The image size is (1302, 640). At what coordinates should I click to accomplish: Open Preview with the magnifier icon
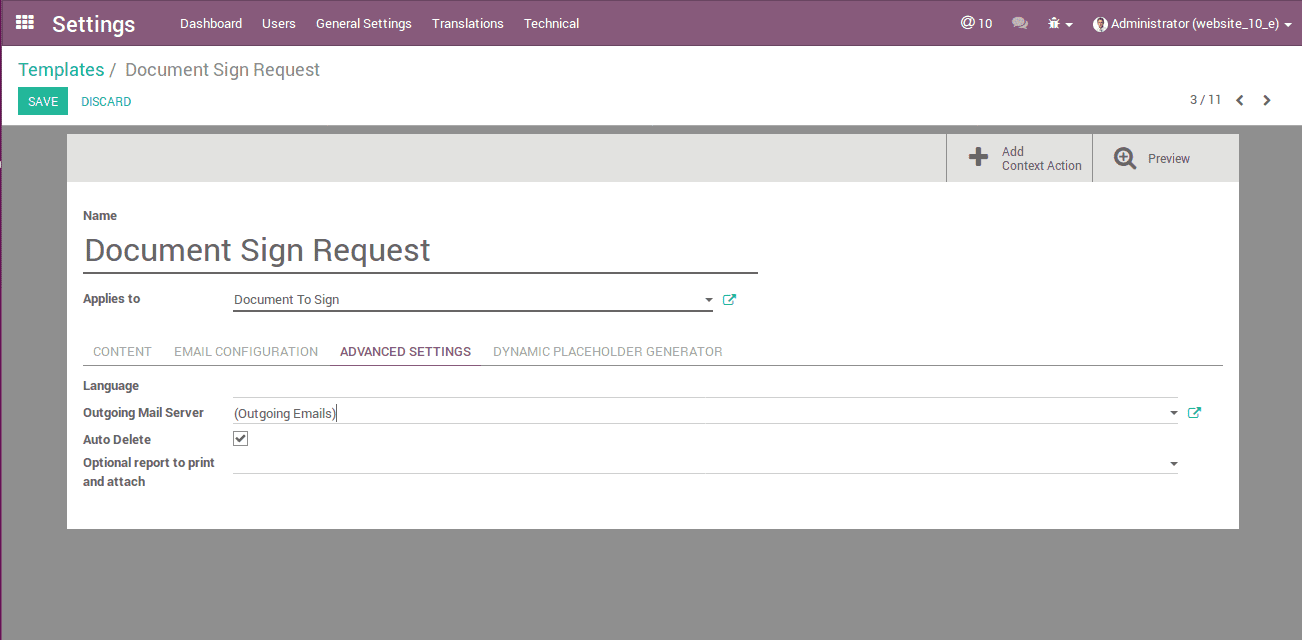(1124, 157)
